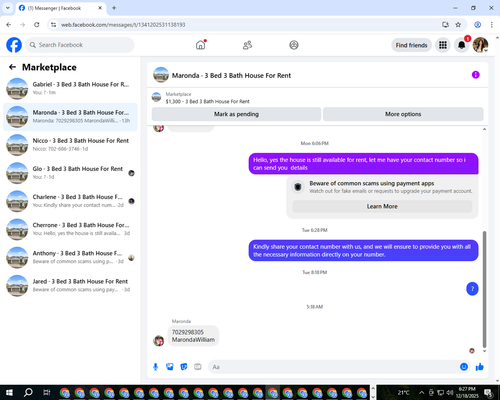Click the More options button
The height and width of the screenshot is (400, 500).
click(x=403, y=114)
